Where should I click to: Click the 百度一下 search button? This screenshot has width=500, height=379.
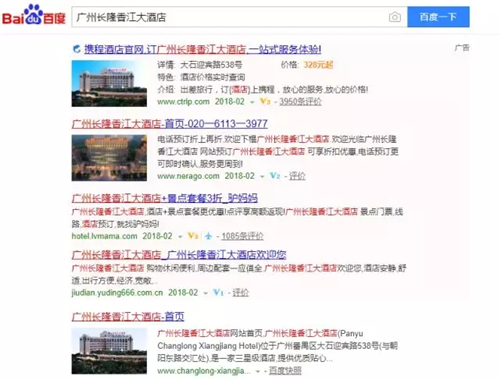[438, 17]
